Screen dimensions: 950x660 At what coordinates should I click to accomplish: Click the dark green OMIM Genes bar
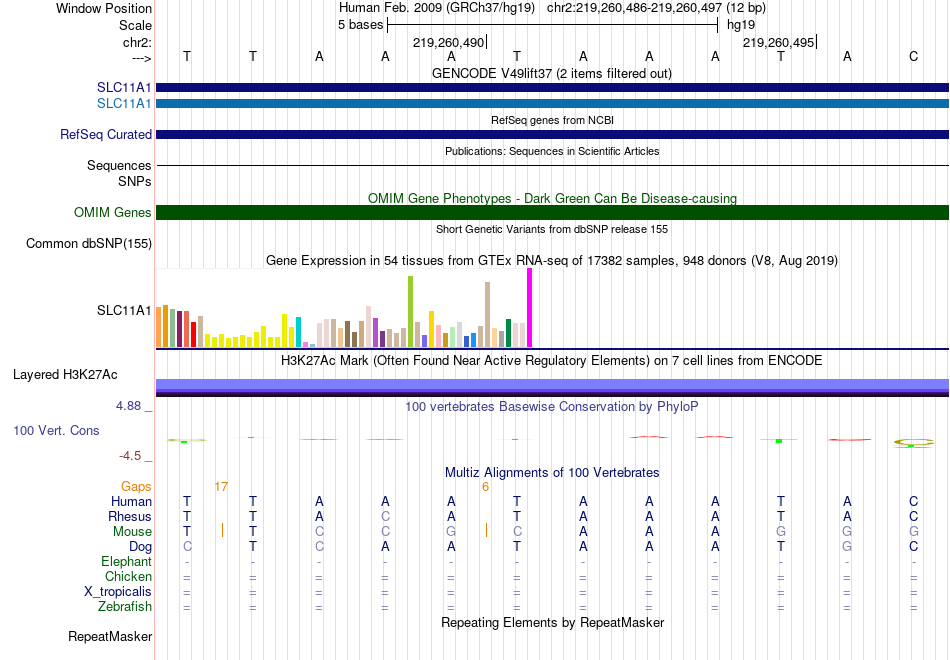coord(553,213)
